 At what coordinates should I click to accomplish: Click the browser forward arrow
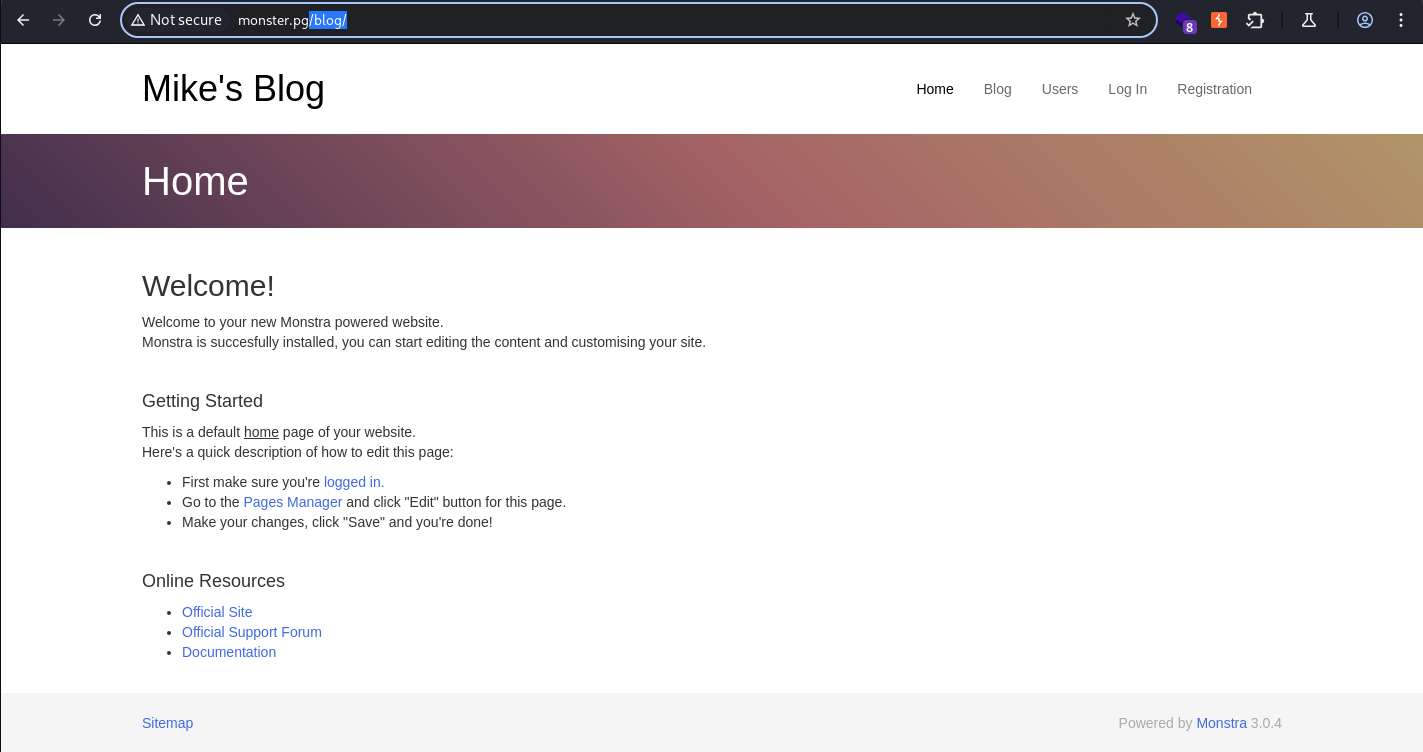pyautogui.click(x=59, y=20)
